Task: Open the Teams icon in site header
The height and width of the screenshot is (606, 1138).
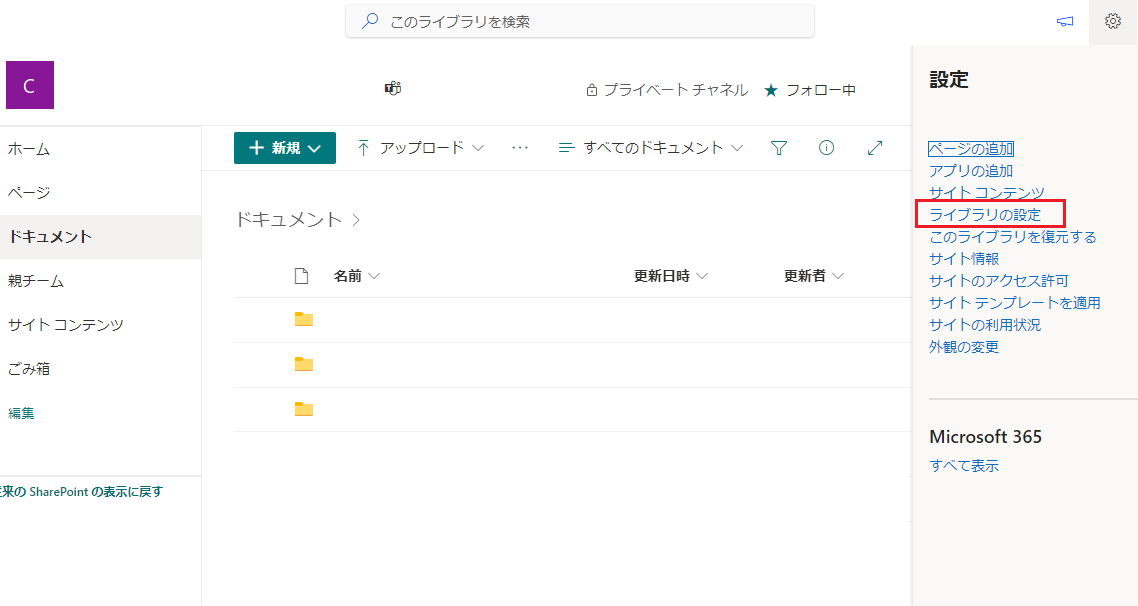Action: pyautogui.click(x=393, y=89)
